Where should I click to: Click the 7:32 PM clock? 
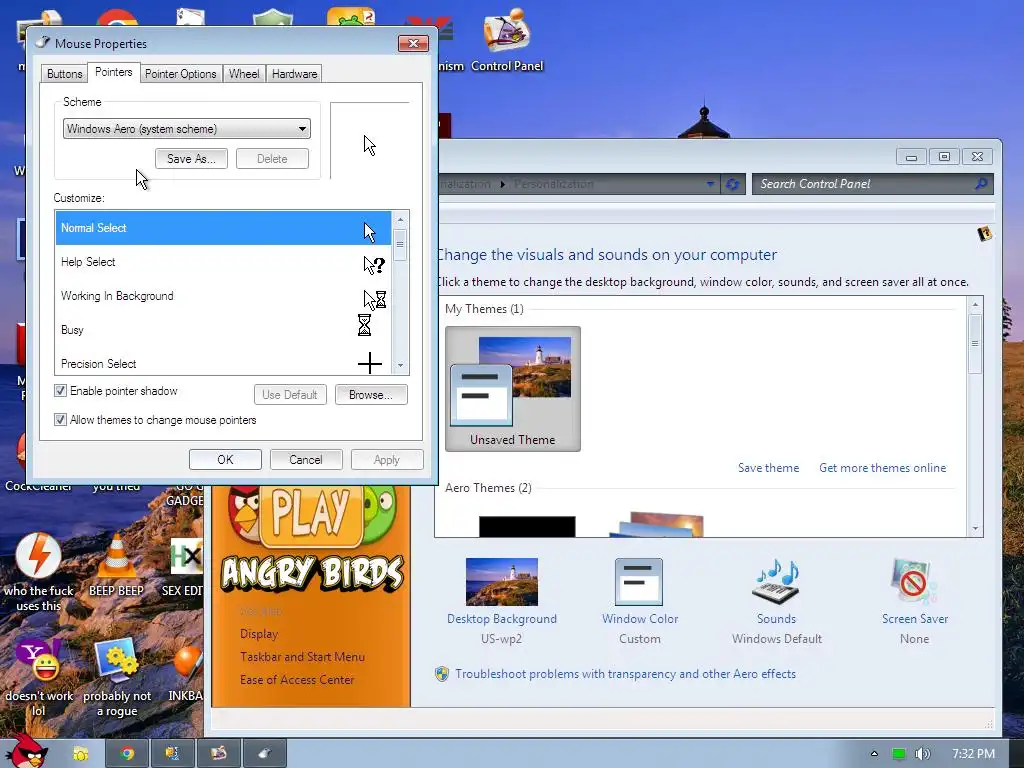(x=973, y=754)
